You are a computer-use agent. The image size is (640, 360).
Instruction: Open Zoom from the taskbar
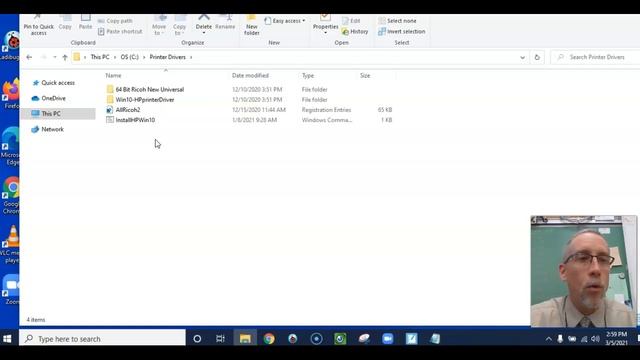pos(388,339)
